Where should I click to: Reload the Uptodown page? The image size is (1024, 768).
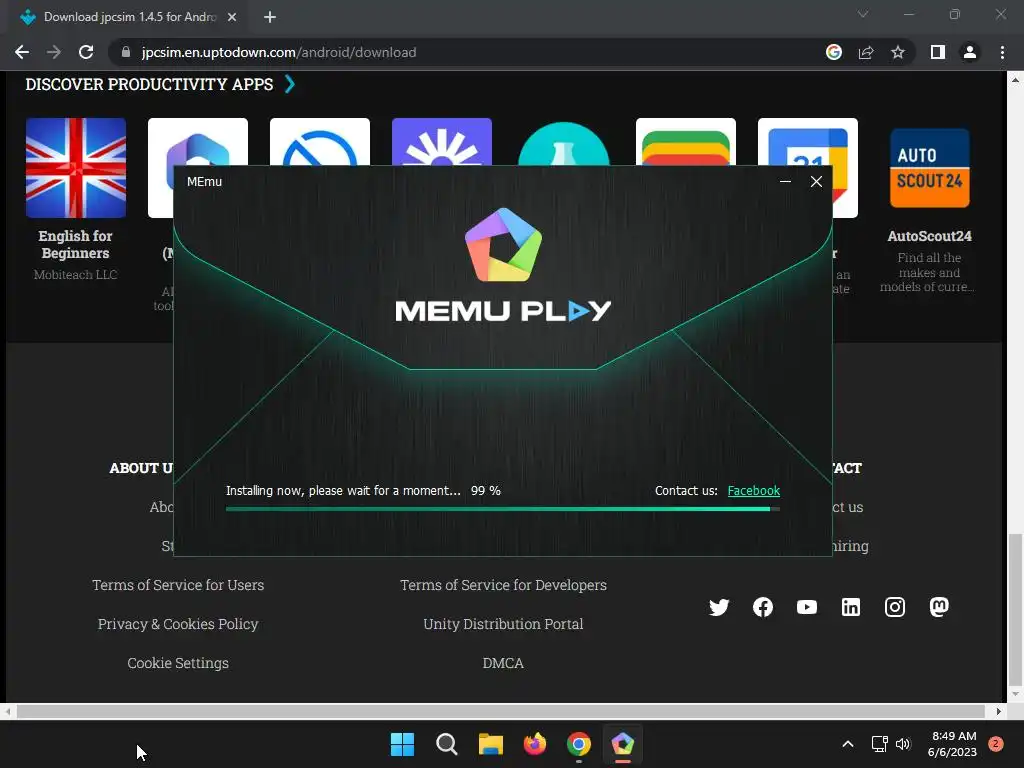pyautogui.click(x=86, y=52)
